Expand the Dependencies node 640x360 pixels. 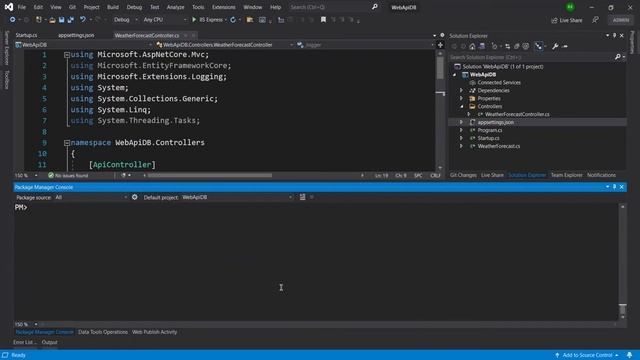click(462, 91)
